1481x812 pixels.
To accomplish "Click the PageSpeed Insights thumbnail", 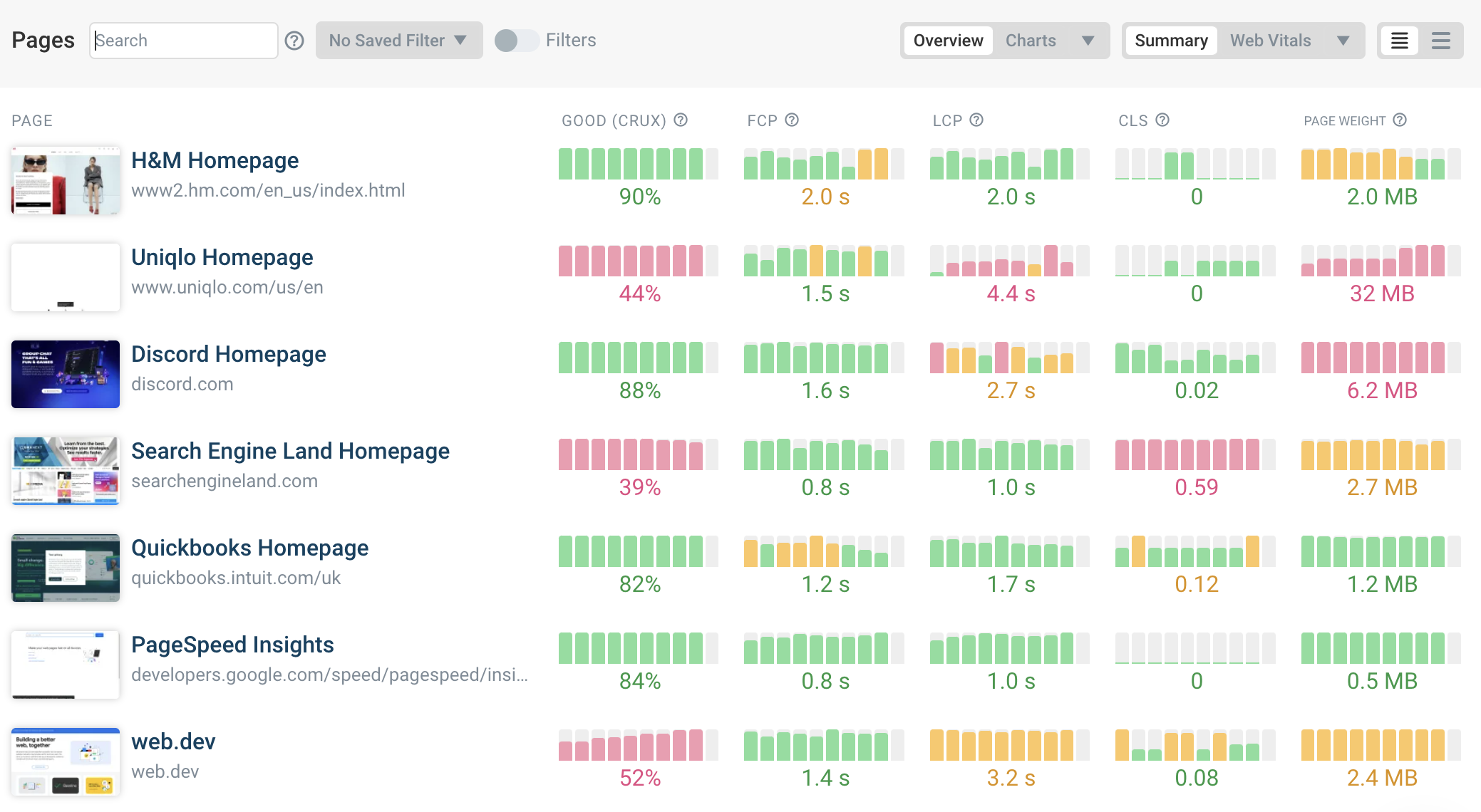I will (66, 665).
